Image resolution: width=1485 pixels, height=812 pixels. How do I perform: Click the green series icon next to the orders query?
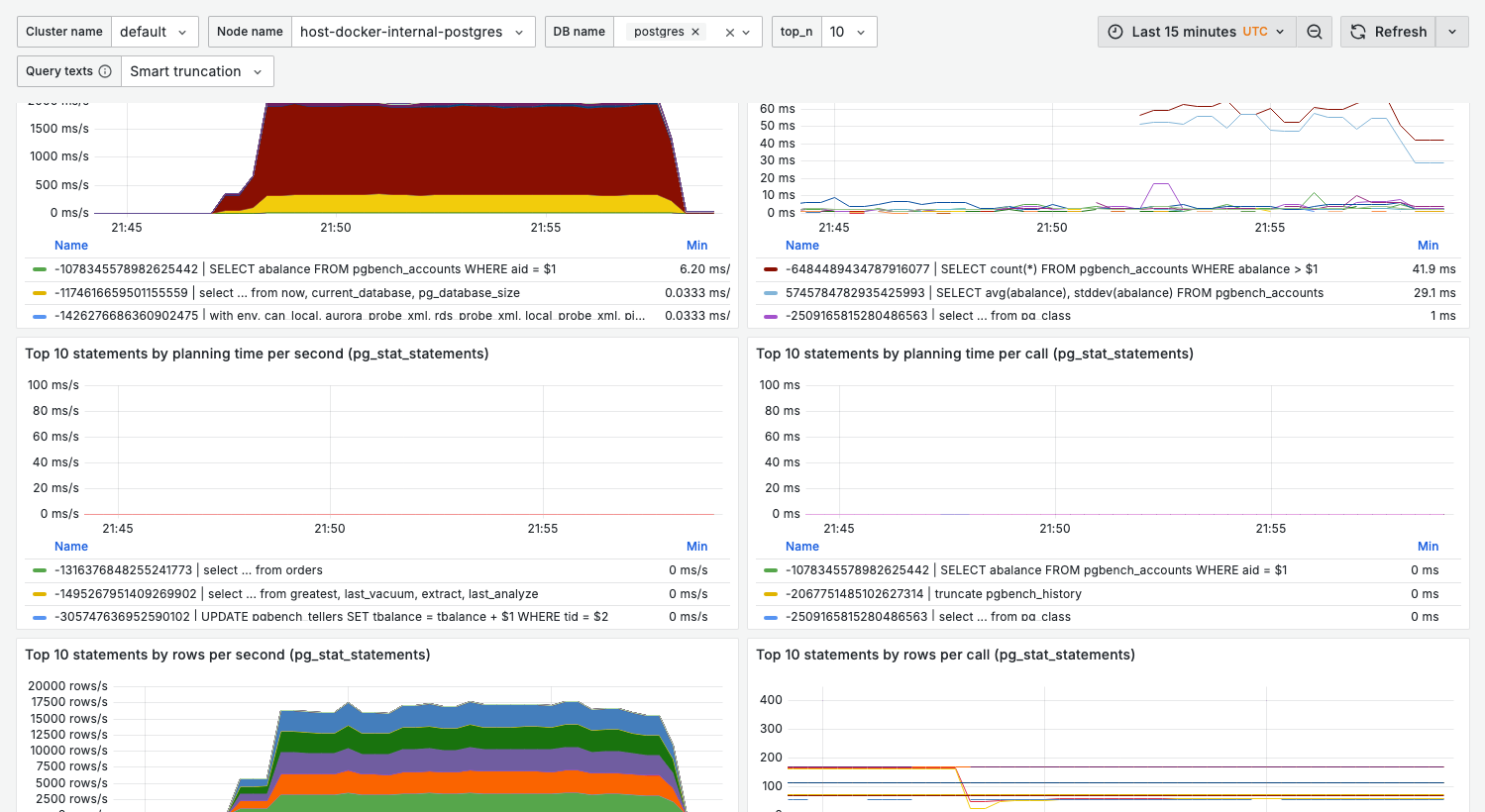[x=40, y=569]
